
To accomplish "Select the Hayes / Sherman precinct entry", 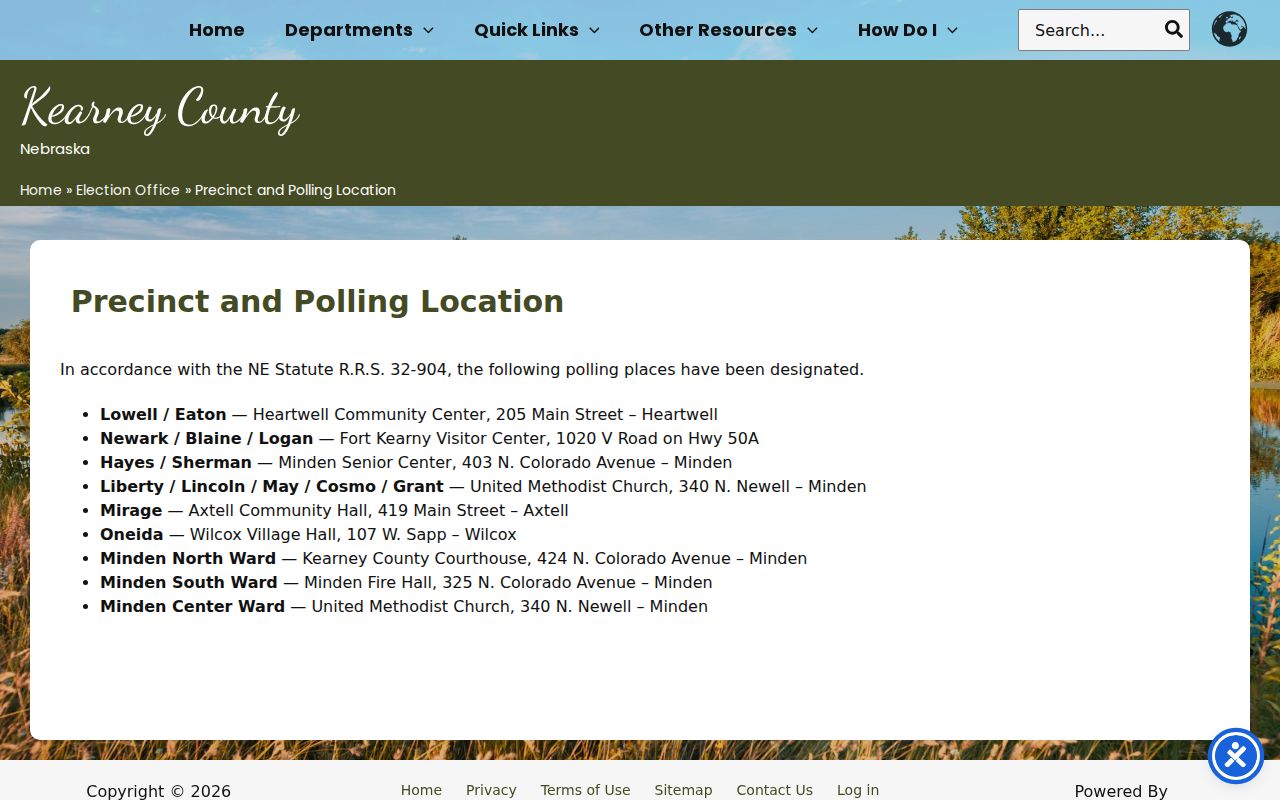I will [x=416, y=462].
